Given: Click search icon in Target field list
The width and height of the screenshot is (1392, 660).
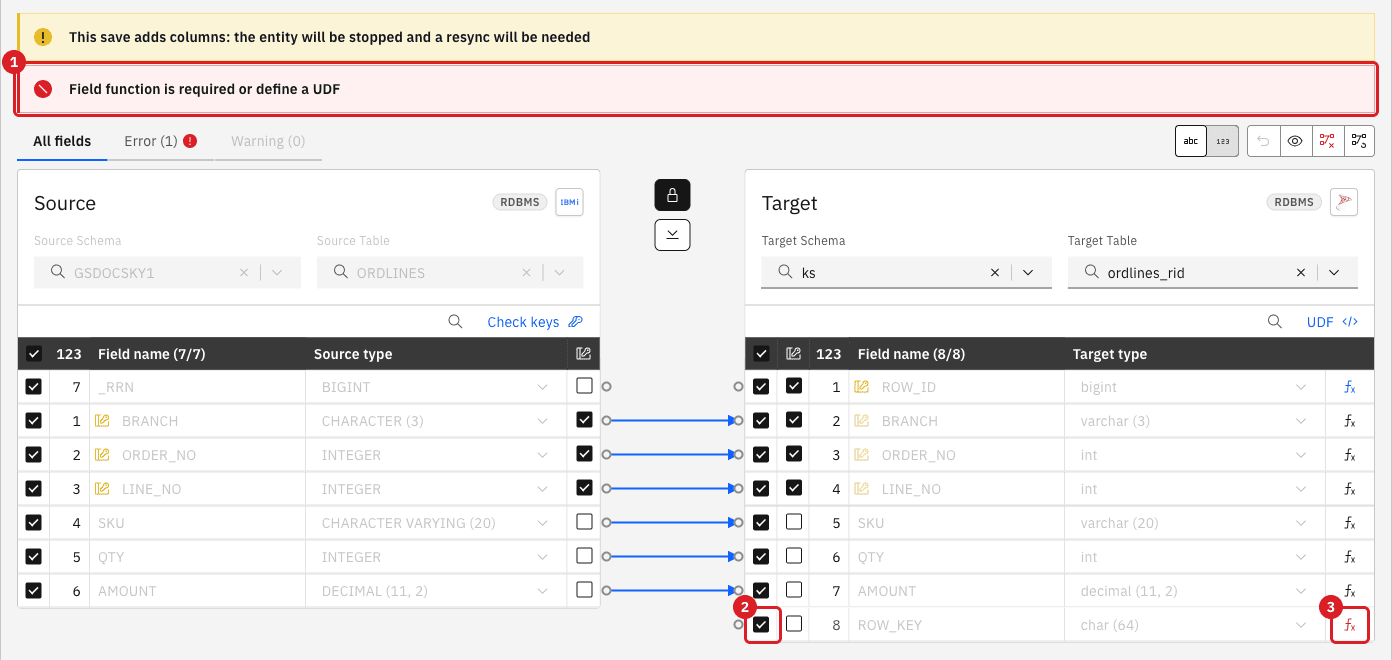Looking at the screenshot, I should (x=1275, y=321).
